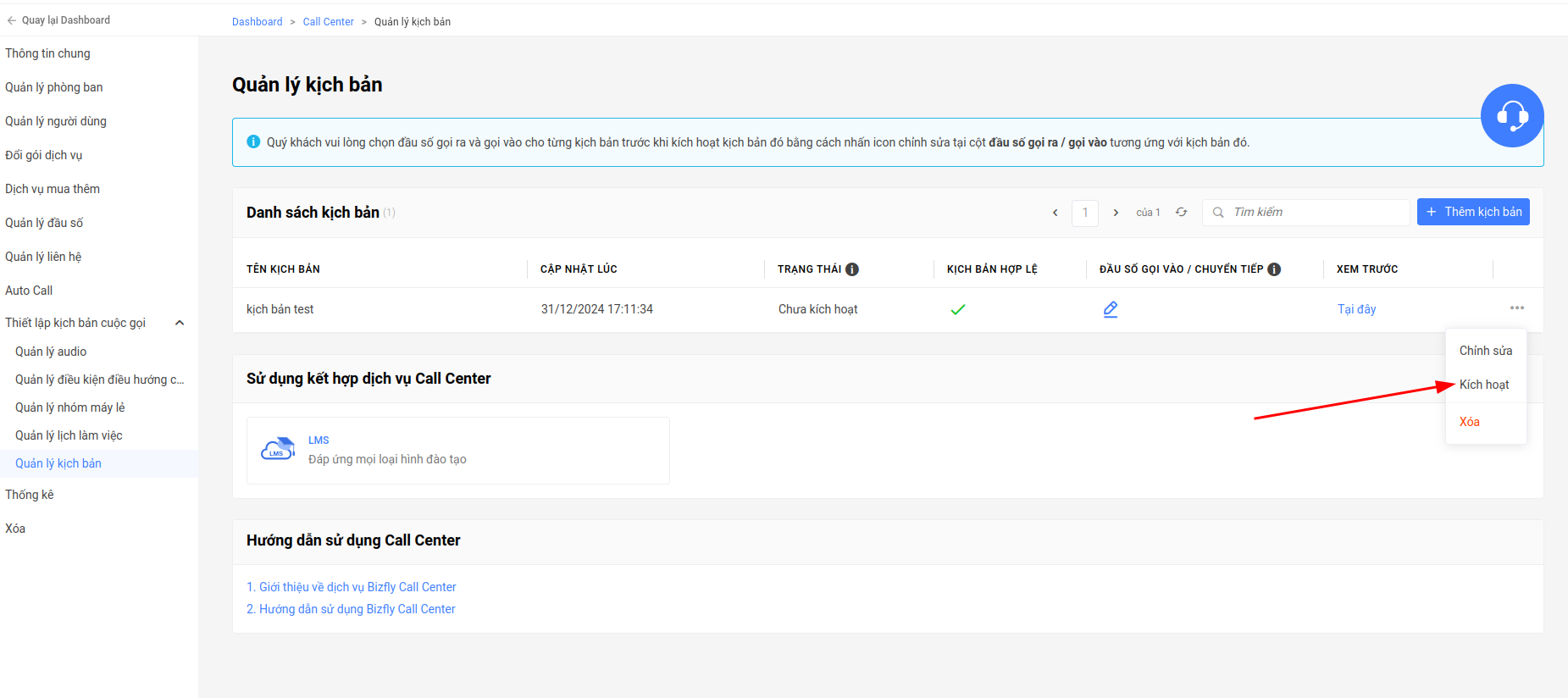This screenshot has height=698, width=1568.
Task: Open Quản lý lịch làm việc submenu item
Action: (69, 435)
